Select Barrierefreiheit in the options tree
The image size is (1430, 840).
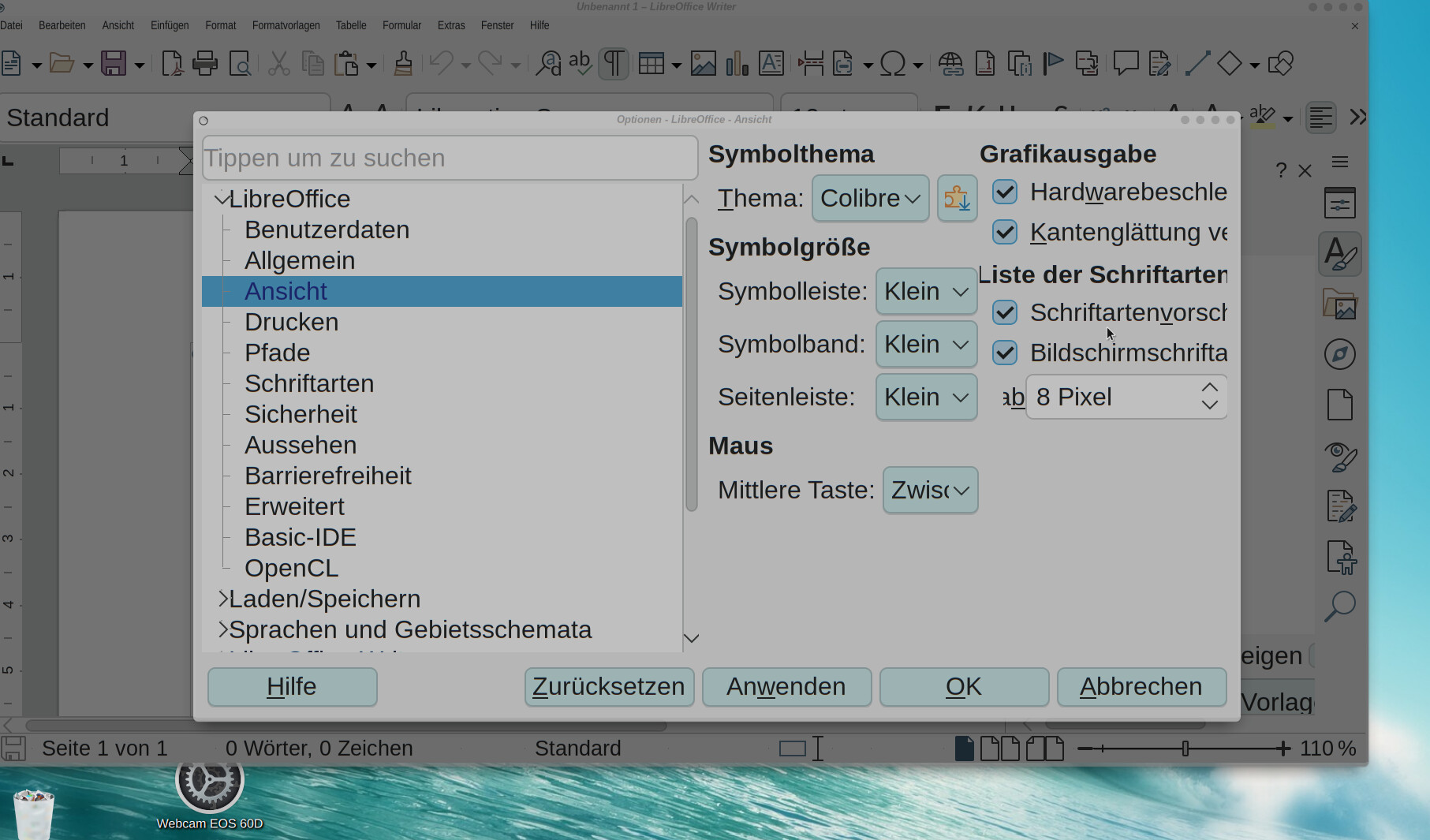(328, 476)
